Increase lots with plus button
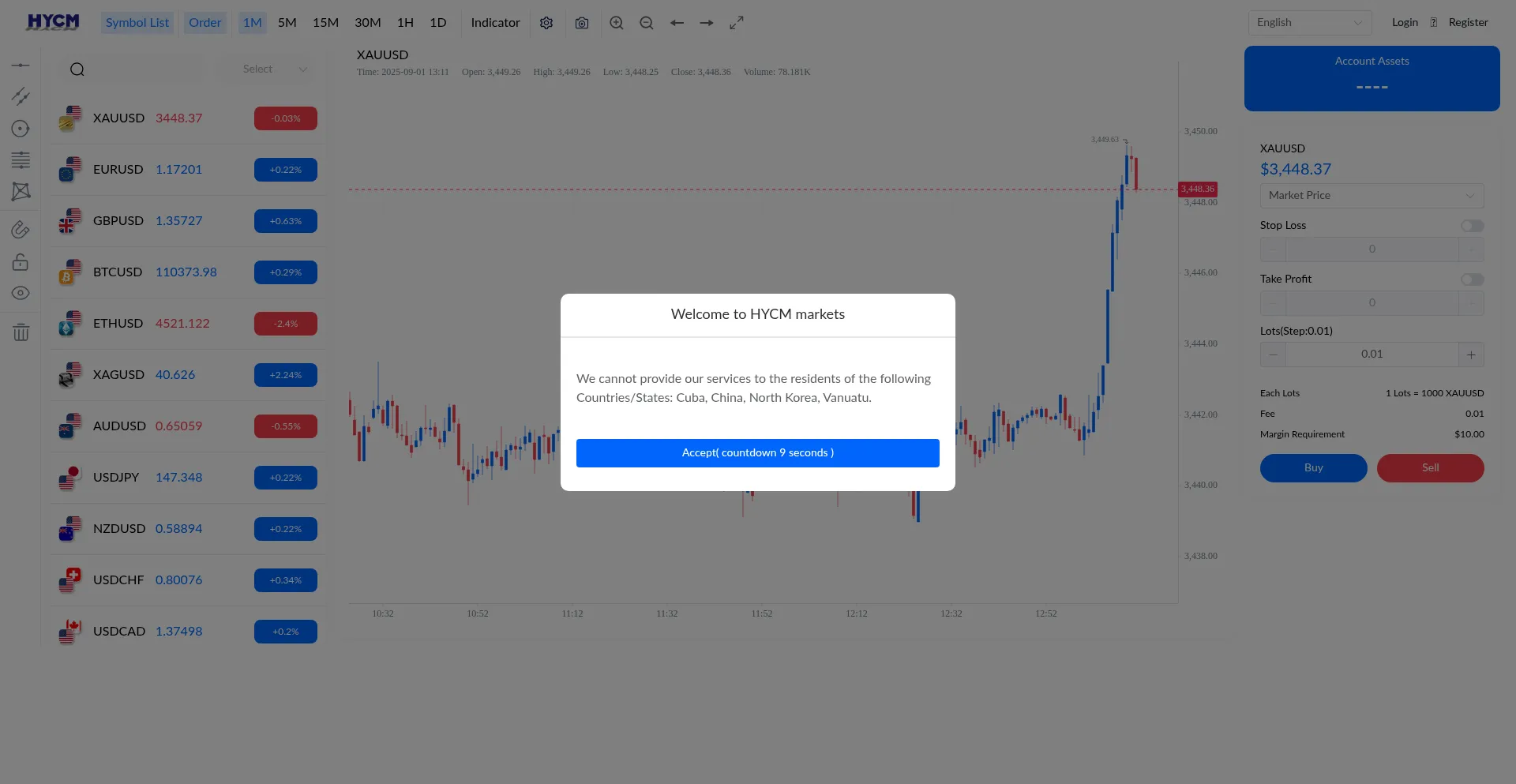The width and height of the screenshot is (1516, 784). click(1471, 354)
